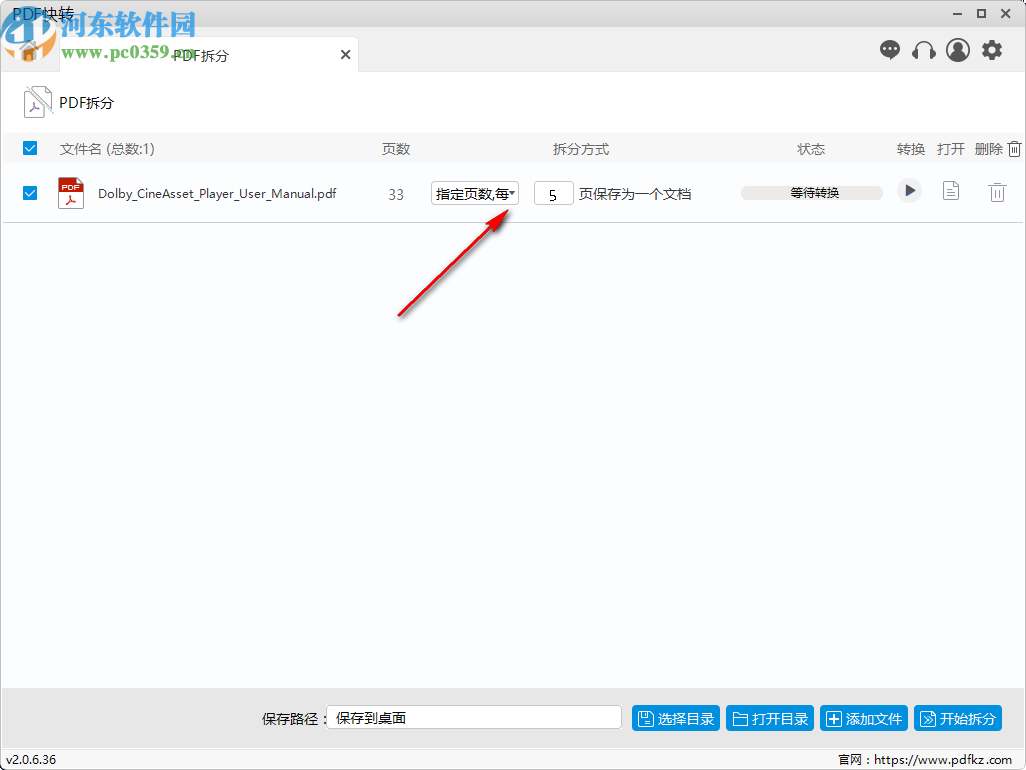The height and width of the screenshot is (770, 1026).
Task: Open the split method dropdown 指定页数
Action: click(474, 192)
